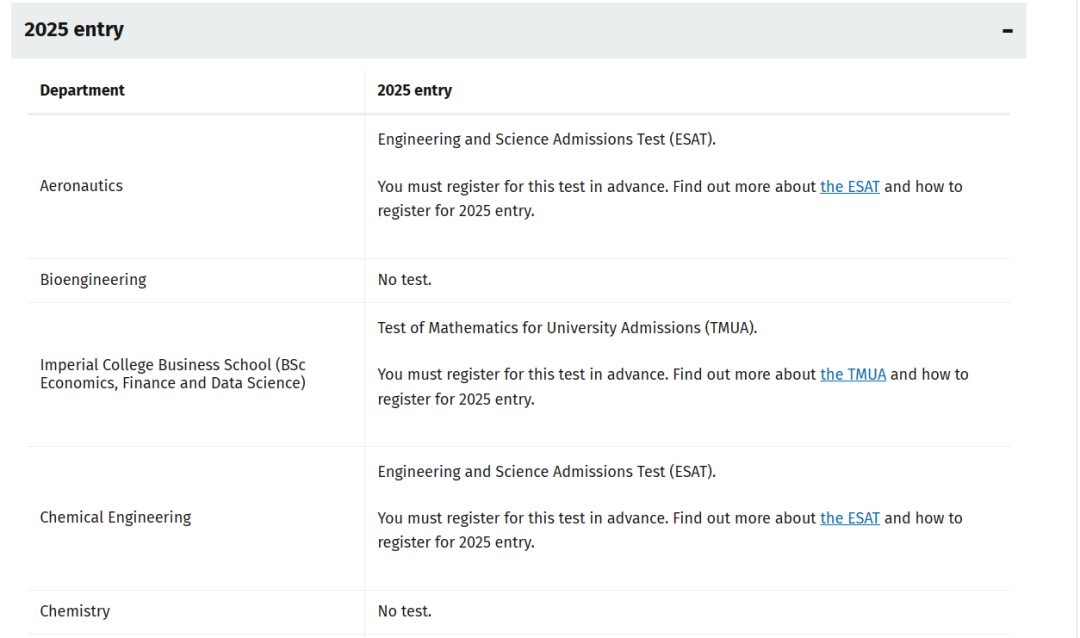Click the Imperial College Business School department name

pos(172,374)
